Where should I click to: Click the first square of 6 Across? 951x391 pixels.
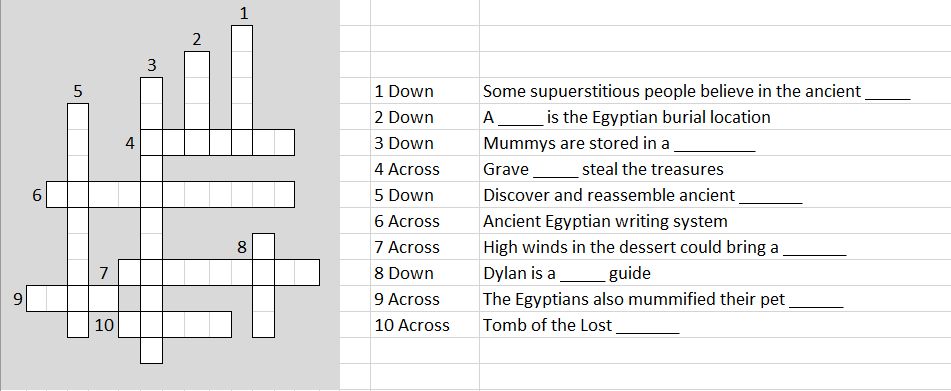pyautogui.click(x=57, y=195)
